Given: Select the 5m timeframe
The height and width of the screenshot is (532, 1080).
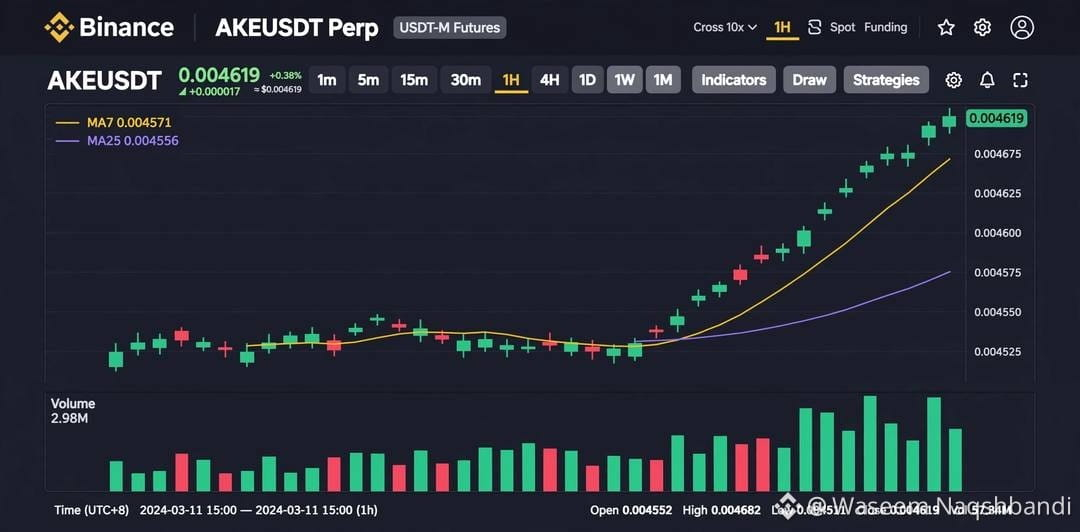Looking at the screenshot, I should point(368,80).
